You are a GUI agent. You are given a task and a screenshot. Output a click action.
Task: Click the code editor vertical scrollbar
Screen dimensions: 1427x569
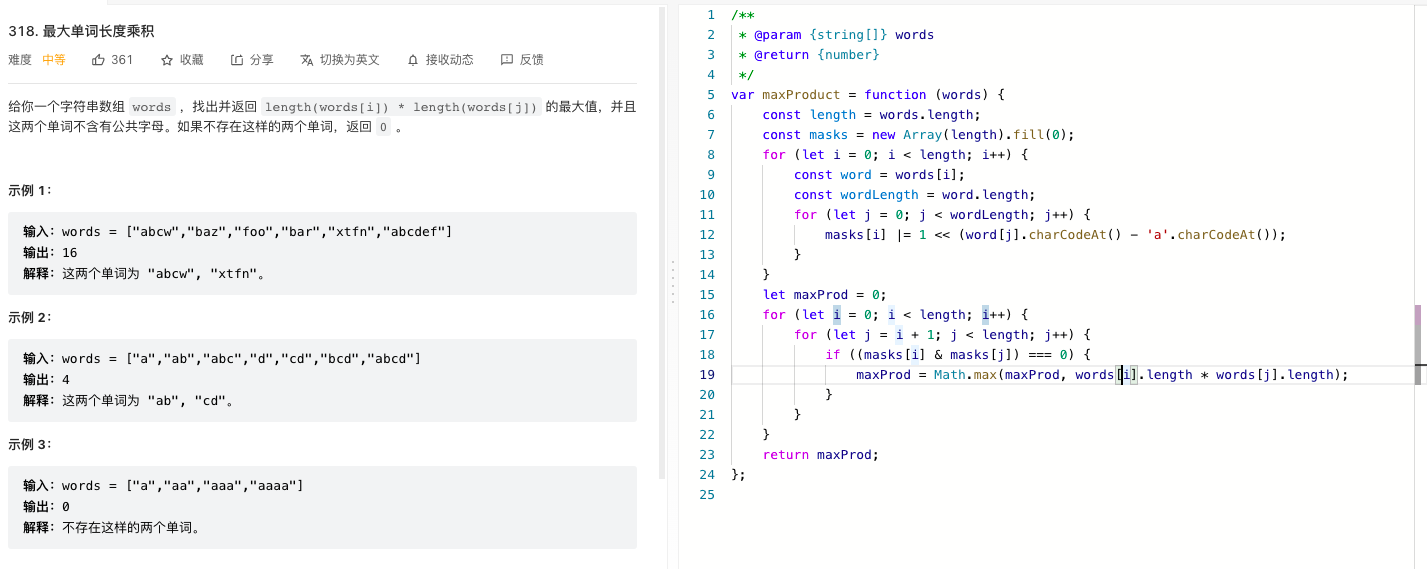1421,345
